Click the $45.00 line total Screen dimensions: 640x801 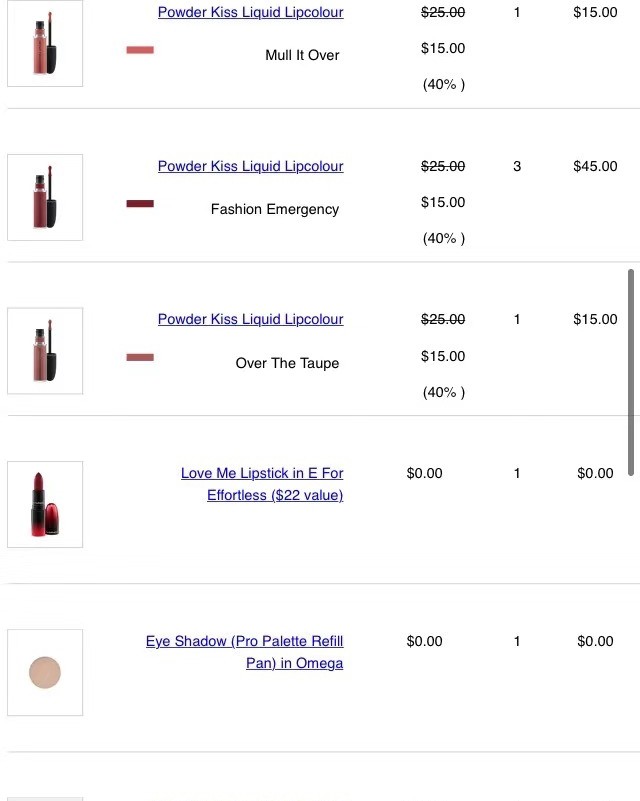pos(595,166)
